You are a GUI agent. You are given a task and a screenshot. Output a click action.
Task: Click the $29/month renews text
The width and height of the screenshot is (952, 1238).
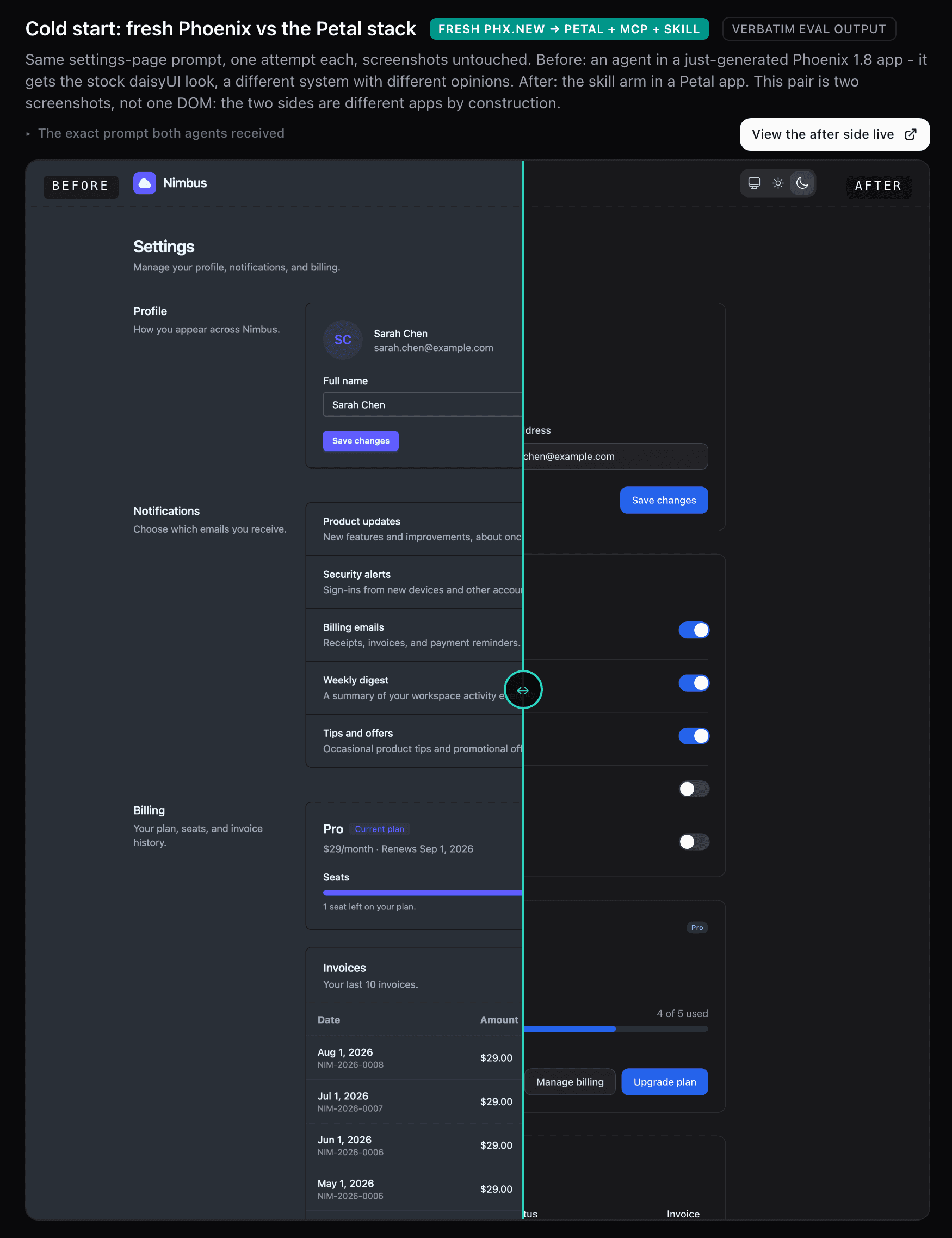tap(398, 849)
